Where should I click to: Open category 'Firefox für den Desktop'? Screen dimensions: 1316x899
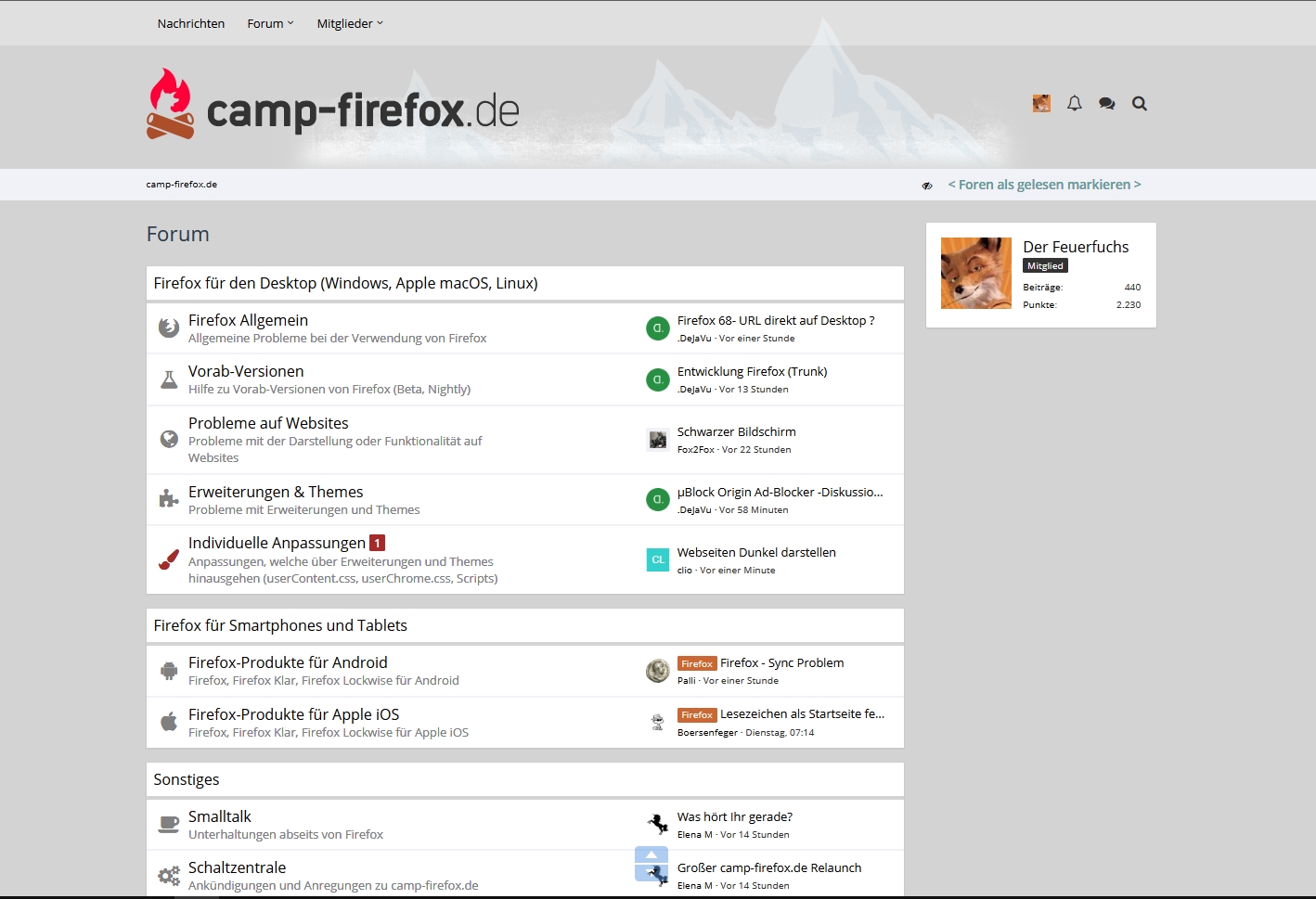345,283
